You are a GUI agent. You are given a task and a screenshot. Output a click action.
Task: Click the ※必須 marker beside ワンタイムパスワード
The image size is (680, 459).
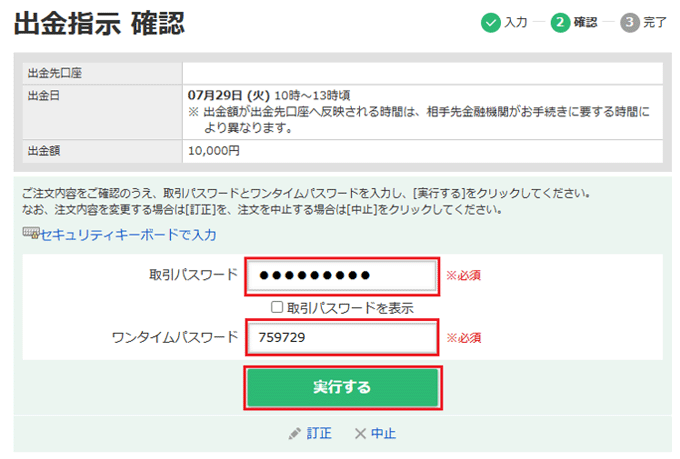coord(464,338)
